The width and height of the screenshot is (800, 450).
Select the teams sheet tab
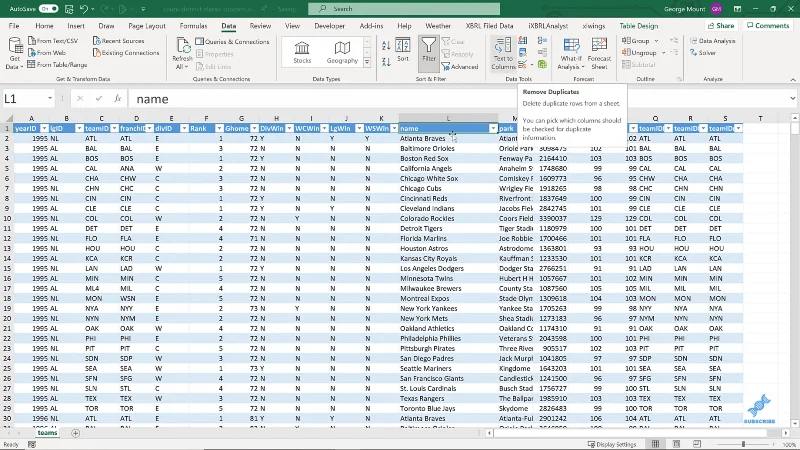pyautogui.click(x=47, y=433)
